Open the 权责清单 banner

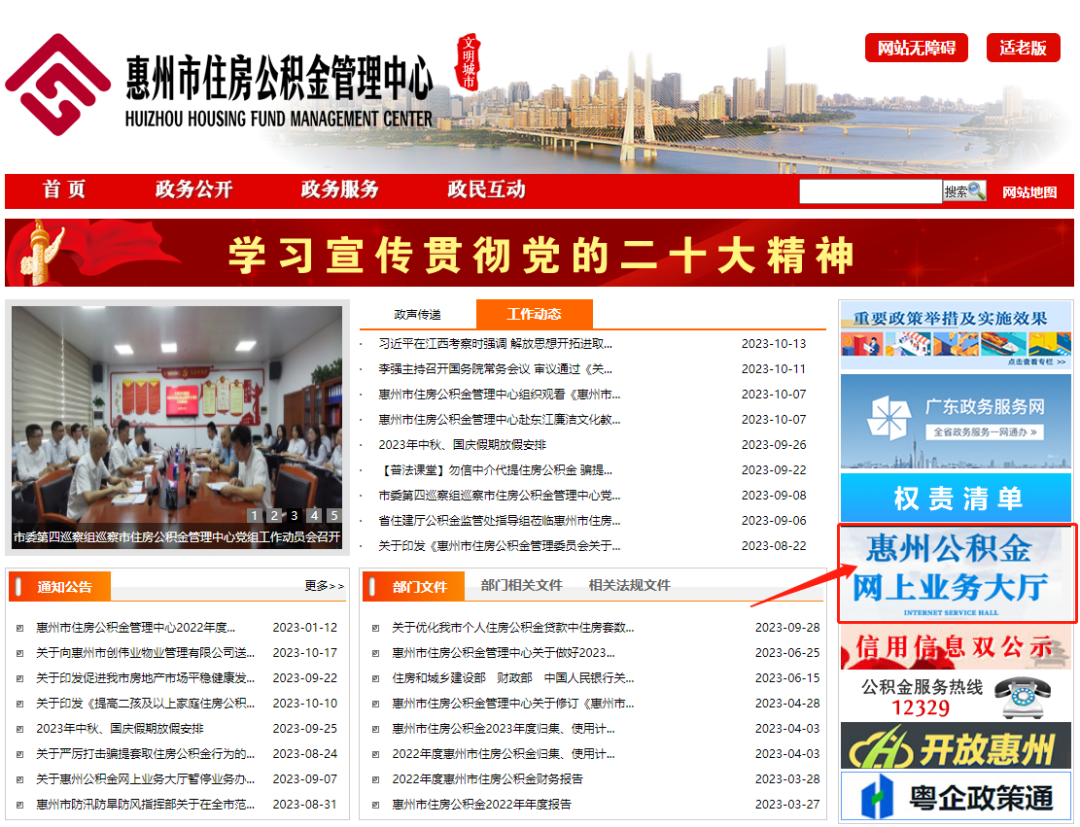point(956,496)
